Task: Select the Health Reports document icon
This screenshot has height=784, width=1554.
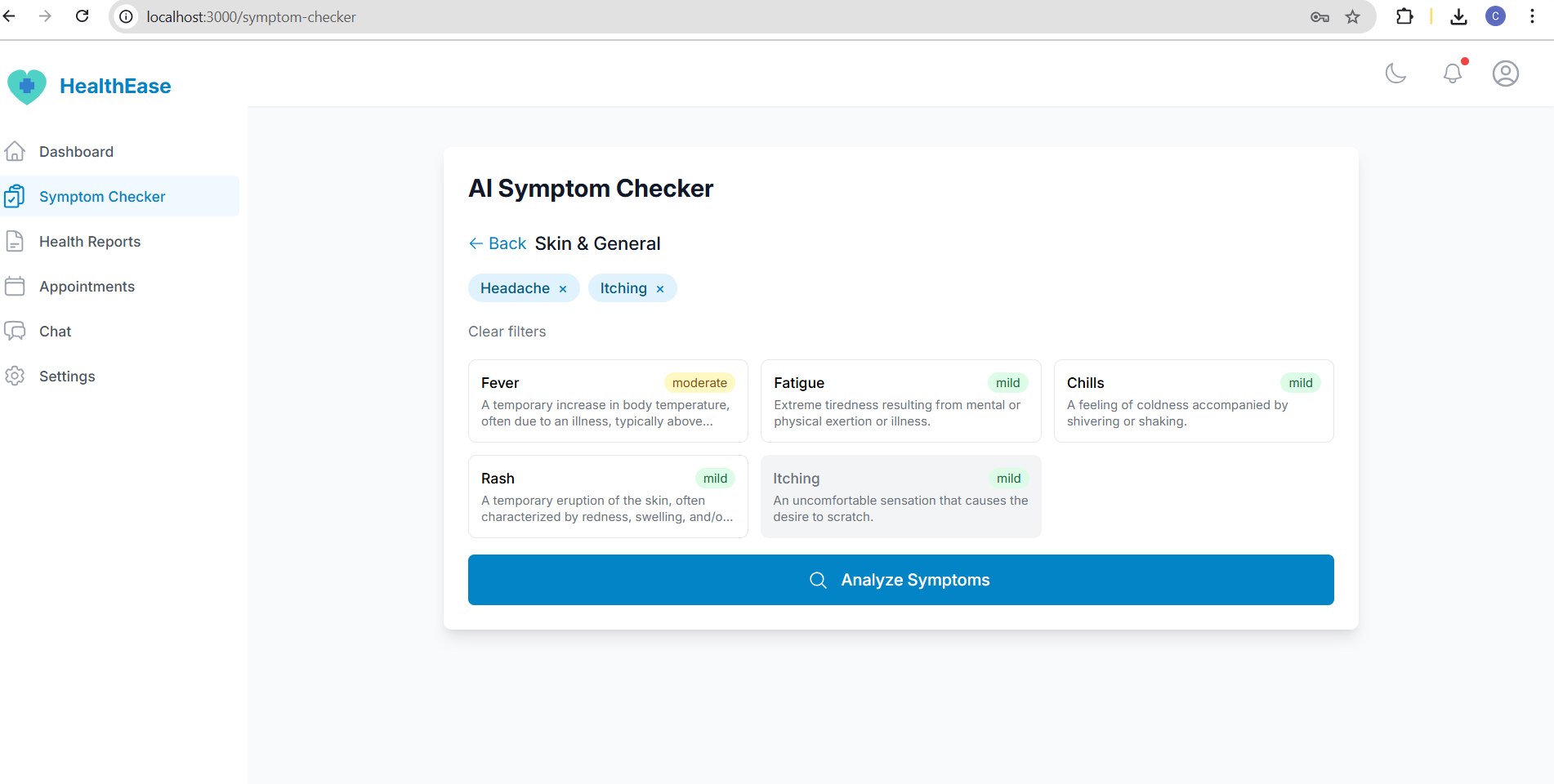Action: click(x=16, y=241)
